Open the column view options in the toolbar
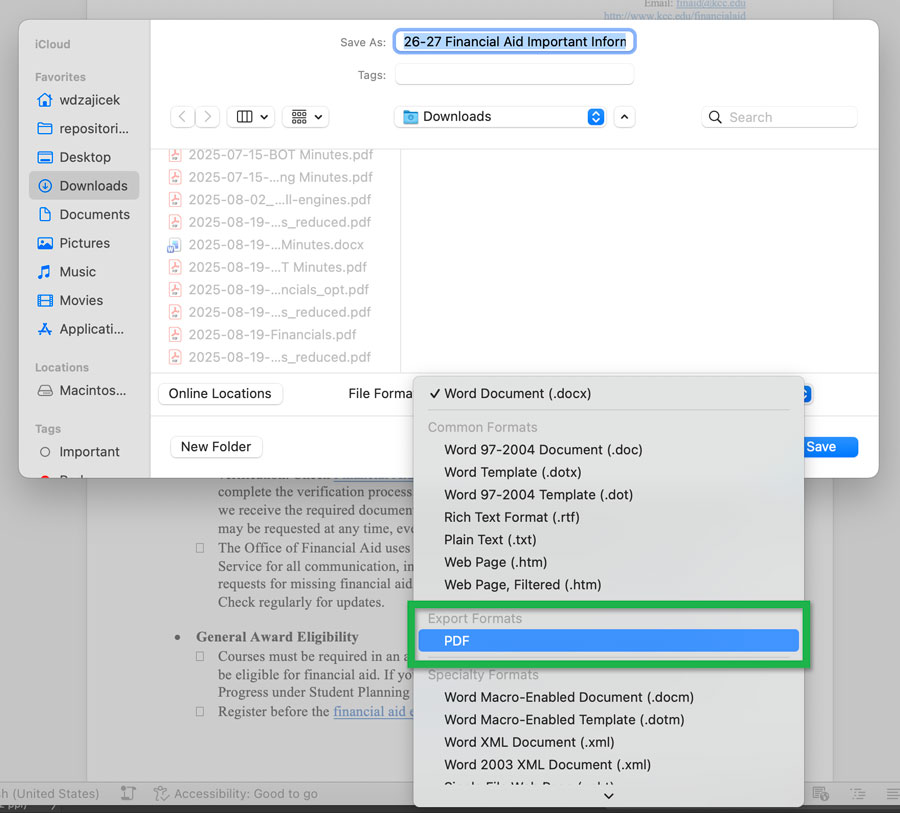Viewport: 900px width, 813px height. click(x=250, y=116)
